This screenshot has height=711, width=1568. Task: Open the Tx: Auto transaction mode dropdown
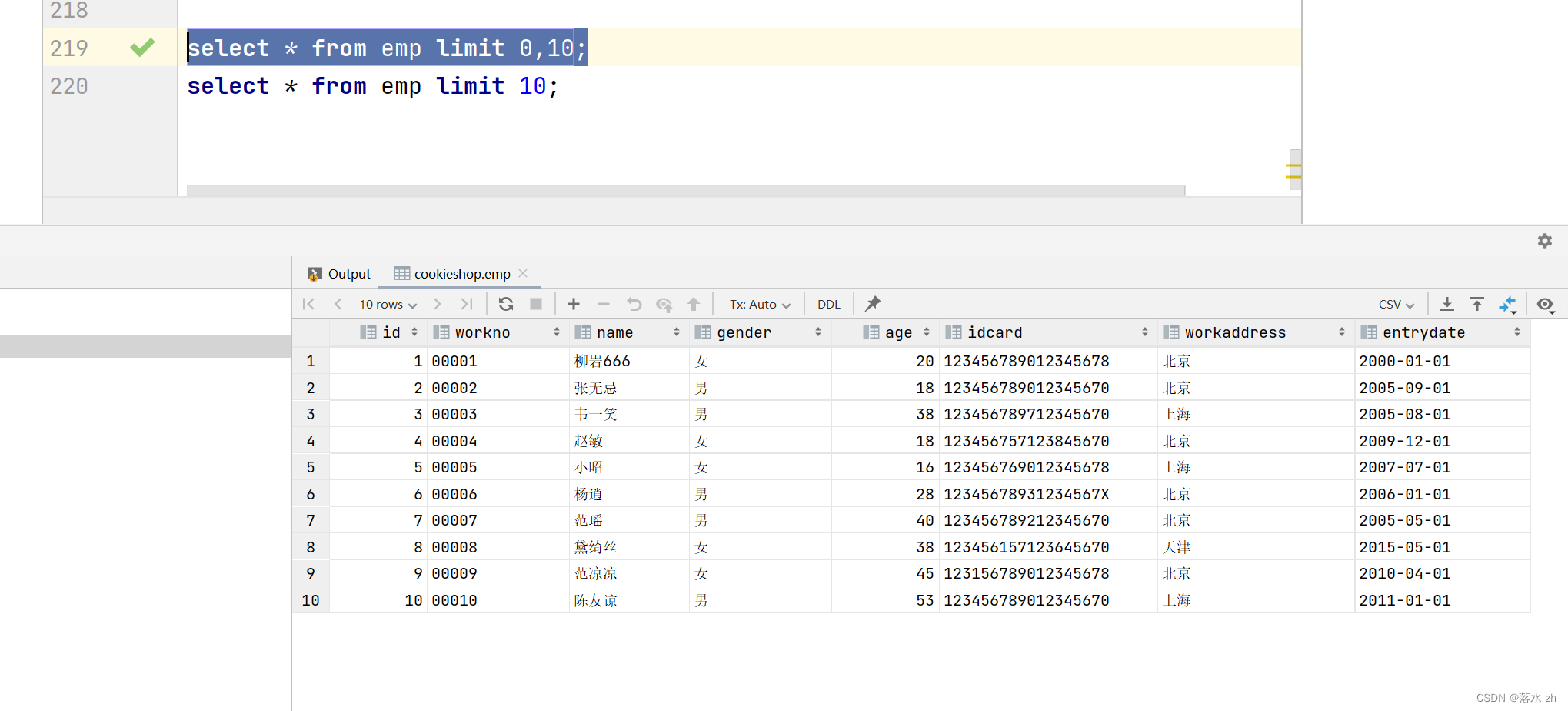(x=760, y=305)
